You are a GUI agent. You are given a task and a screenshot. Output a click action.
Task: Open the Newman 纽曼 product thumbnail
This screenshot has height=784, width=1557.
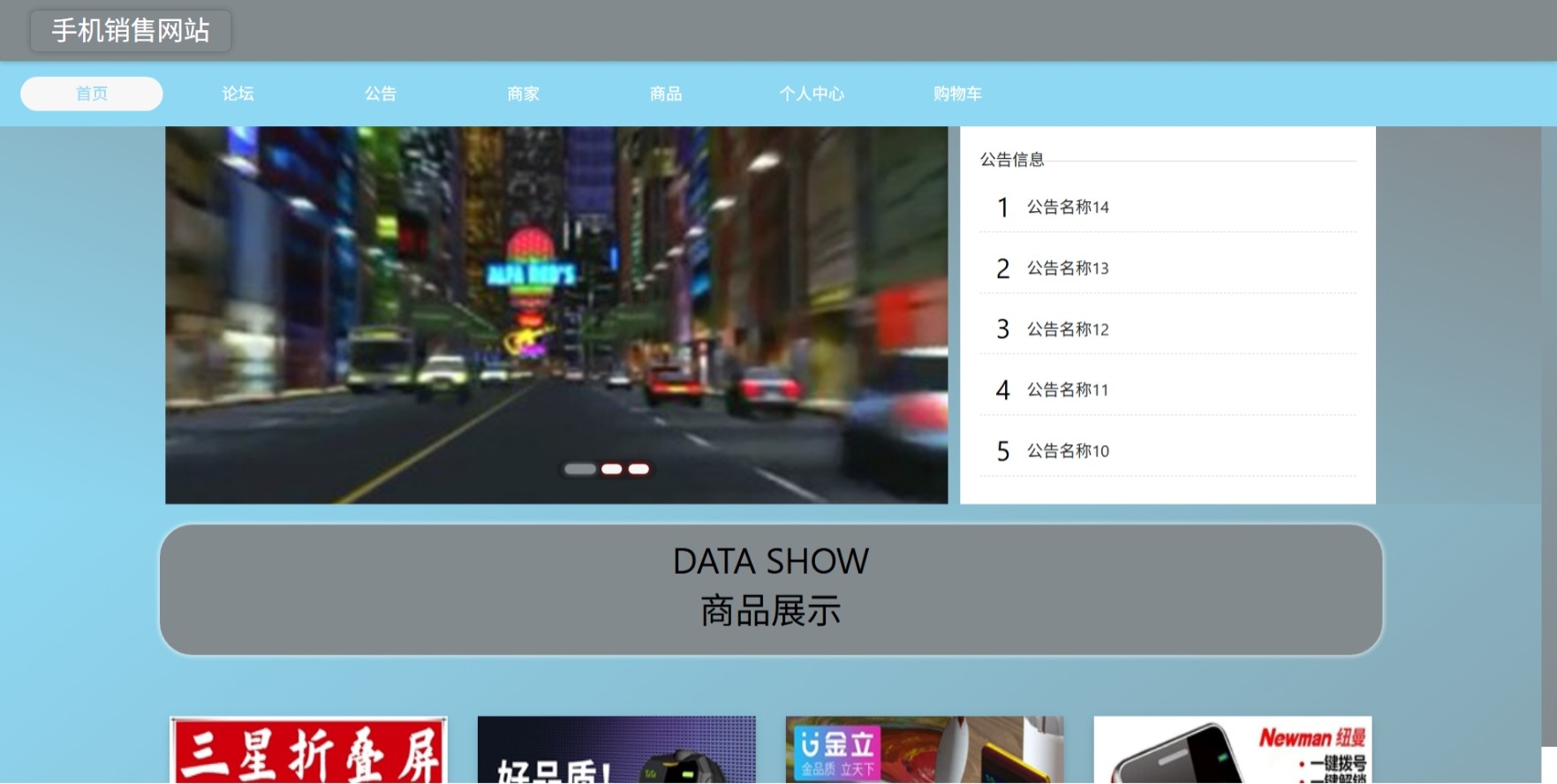pyautogui.click(x=1233, y=750)
